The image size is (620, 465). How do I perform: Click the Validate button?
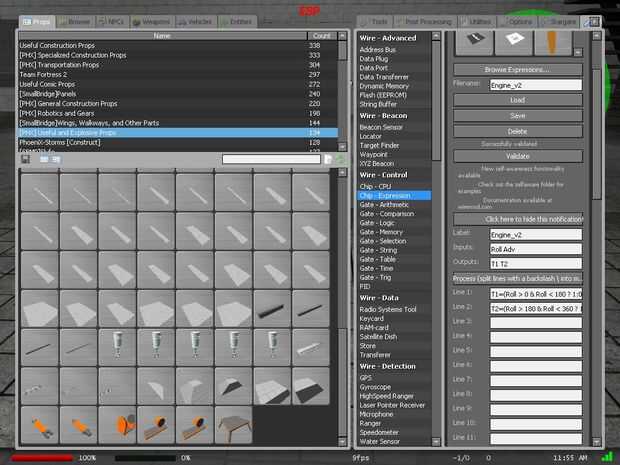(x=518, y=156)
